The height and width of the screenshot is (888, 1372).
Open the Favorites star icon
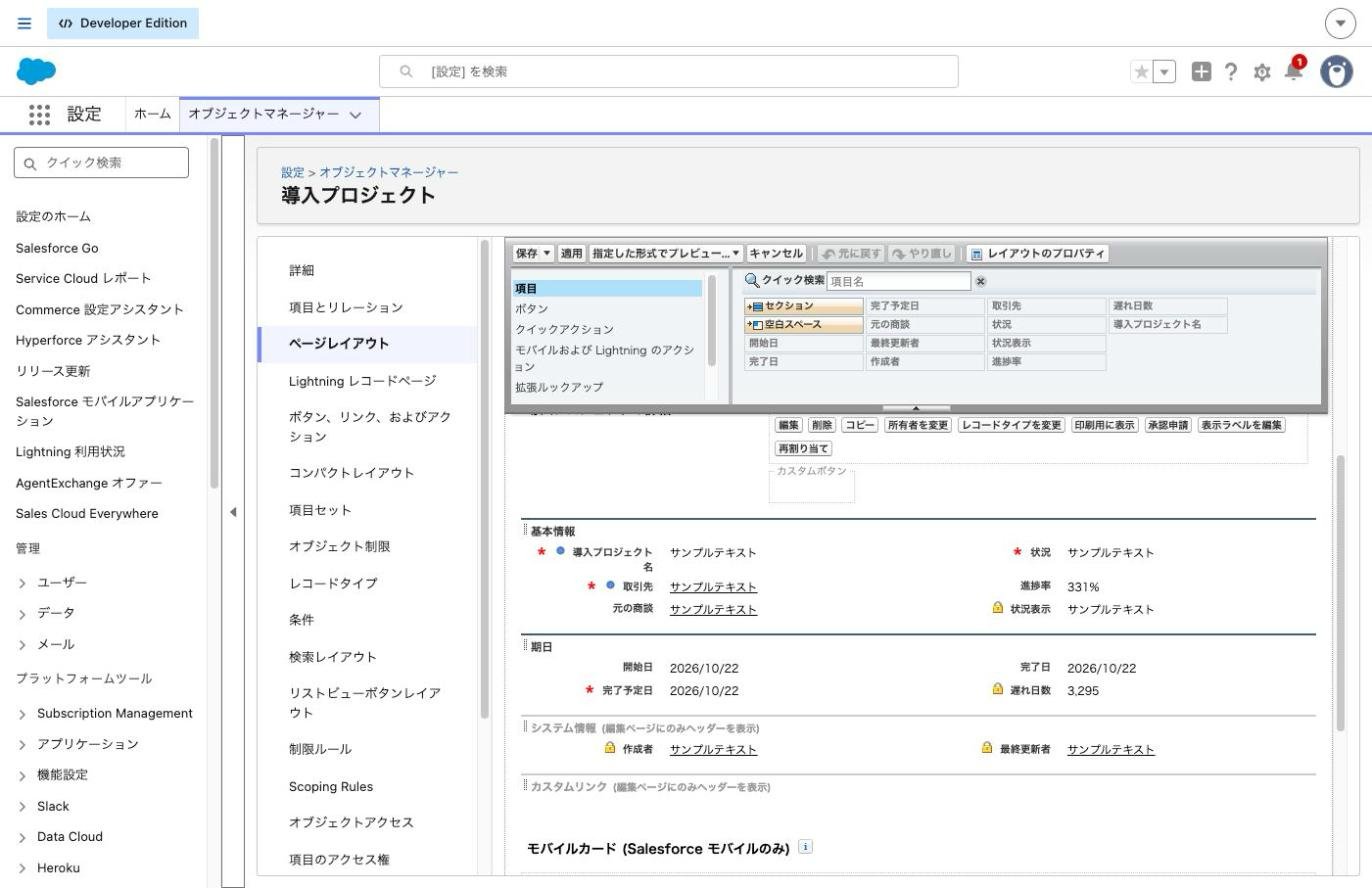click(1141, 71)
